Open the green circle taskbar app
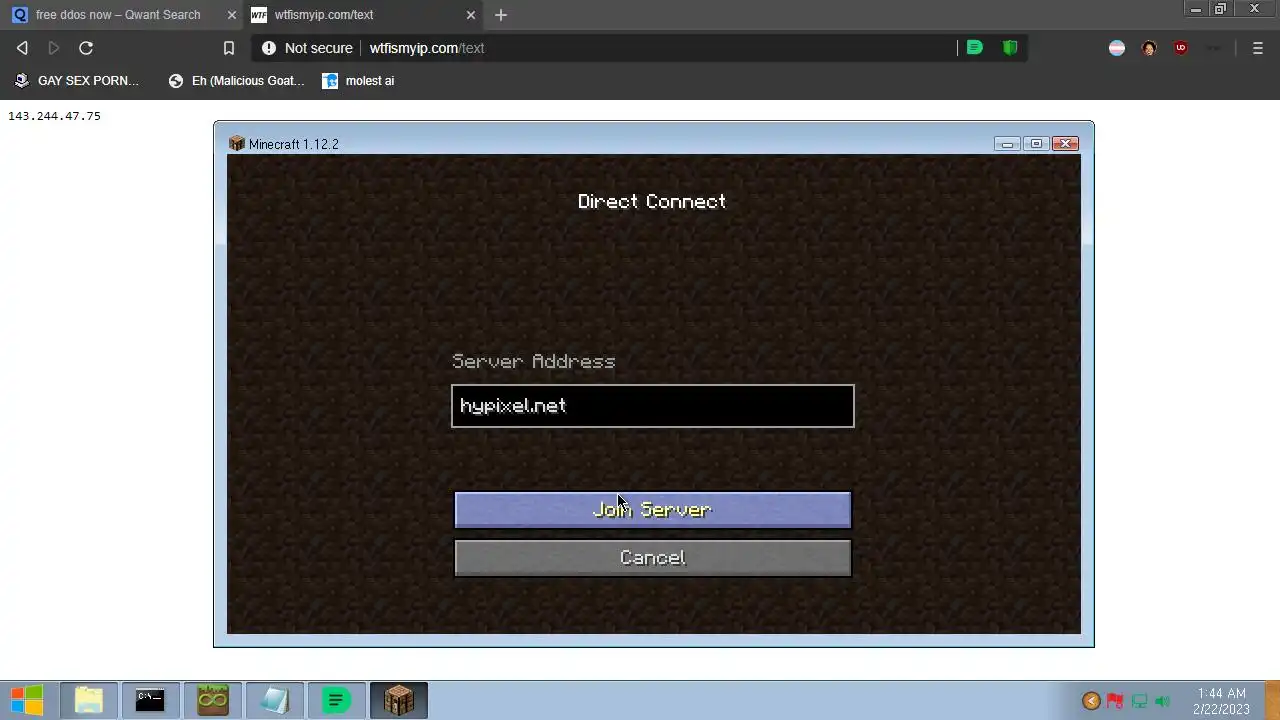The height and width of the screenshot is (720, 1280). pyautogui.click(x=337, y=701)
